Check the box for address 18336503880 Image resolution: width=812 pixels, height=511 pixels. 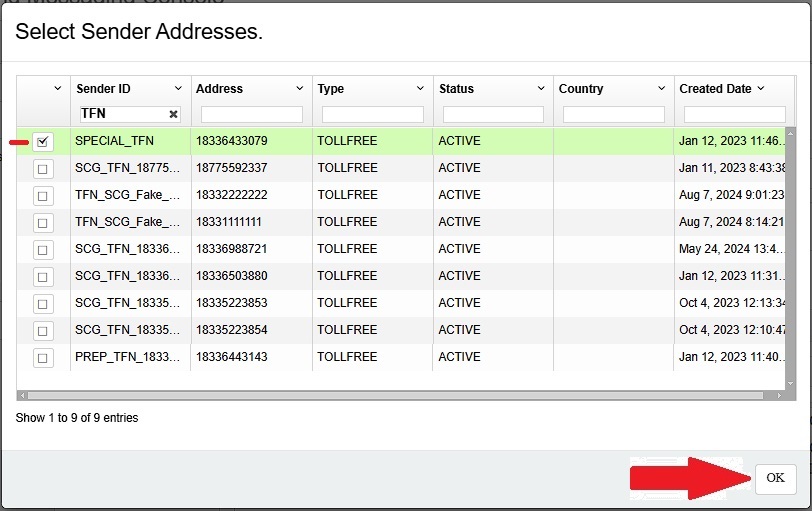pyautogui.click(x=43, y=276)
